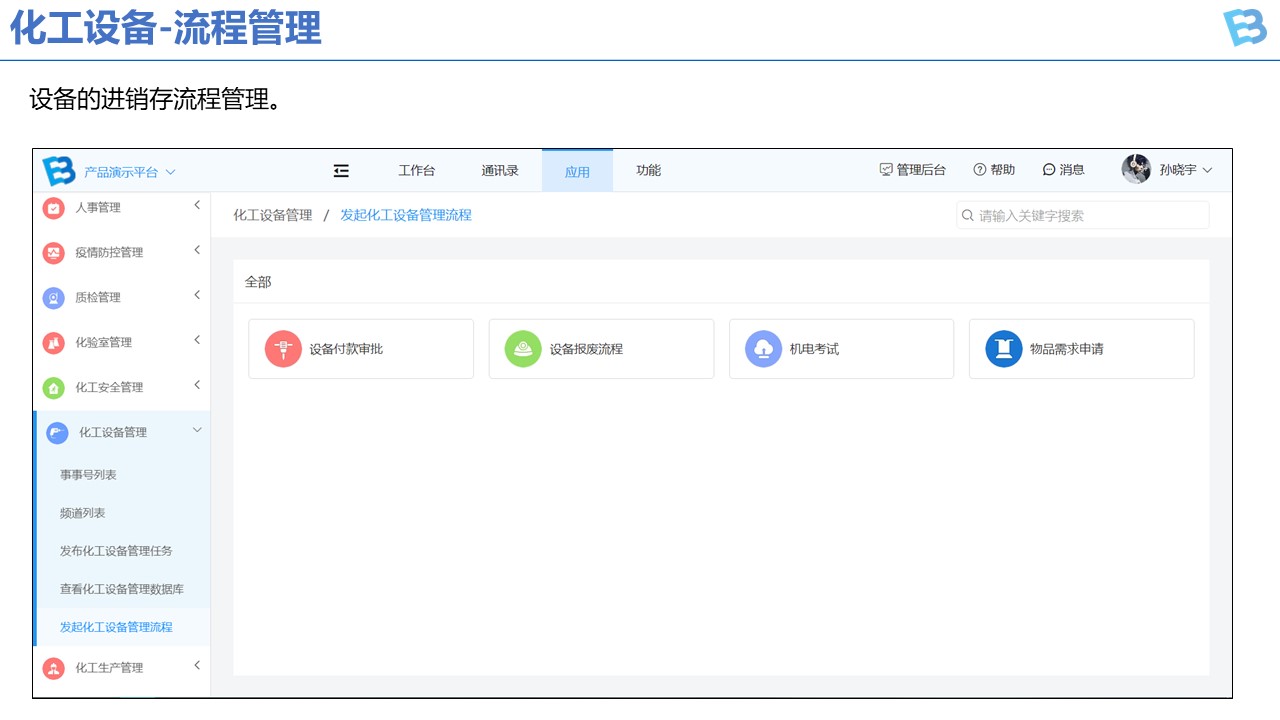Switch to the 工作台 tab
The image size is (1280, 720).
(x=416, y=170)
